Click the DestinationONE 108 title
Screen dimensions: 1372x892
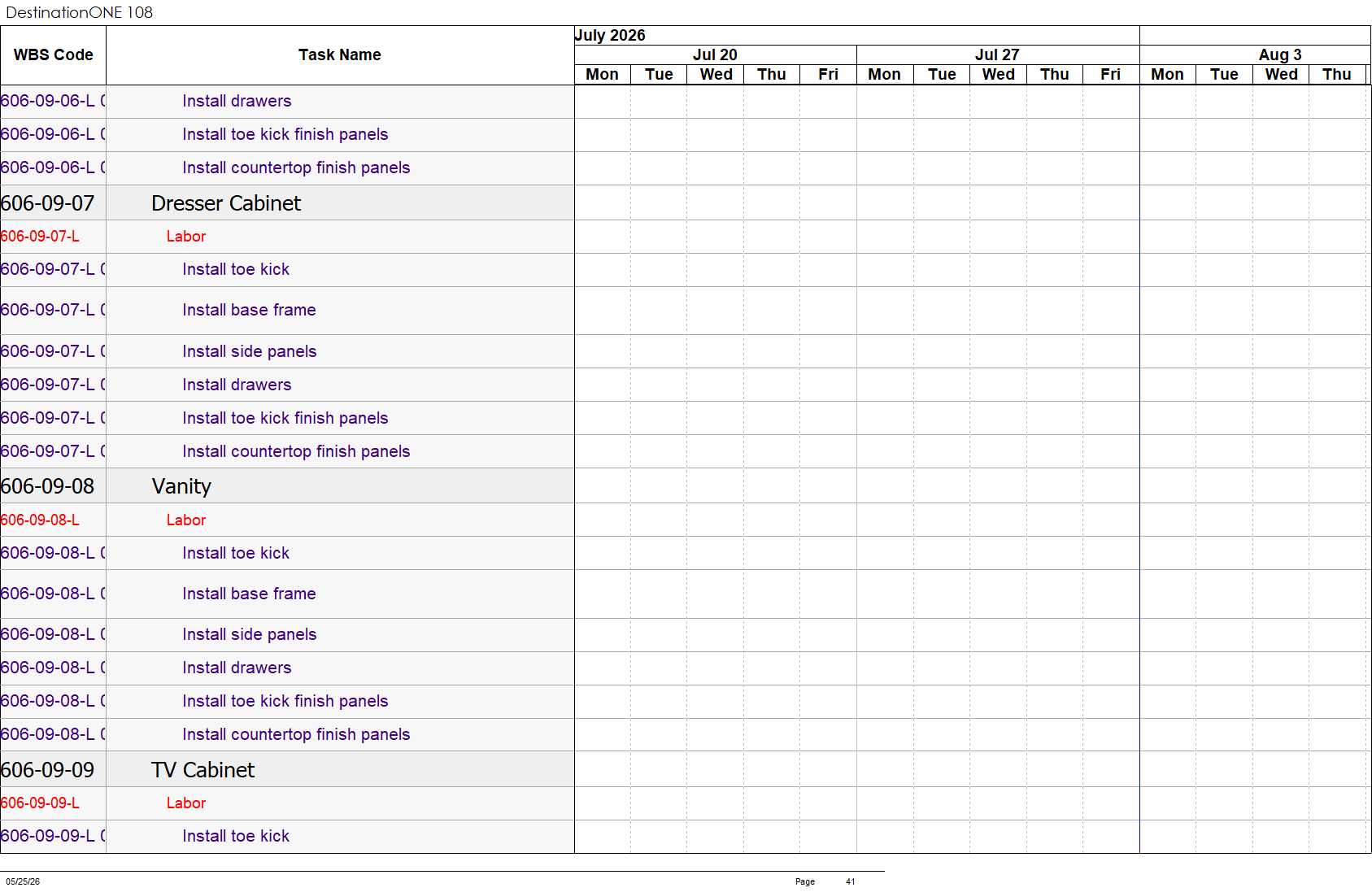coord(80,12)
